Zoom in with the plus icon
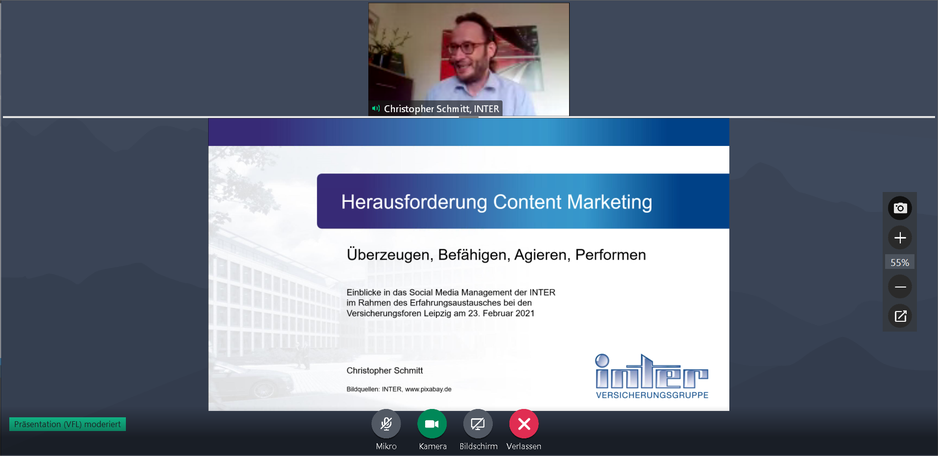Viewport: 938px width, 456px height. 900,238
